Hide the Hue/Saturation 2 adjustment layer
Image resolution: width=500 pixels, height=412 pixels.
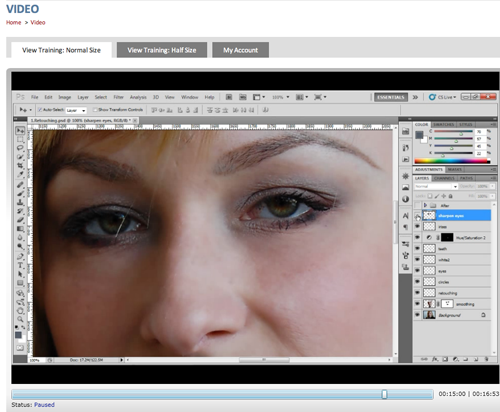417,237
